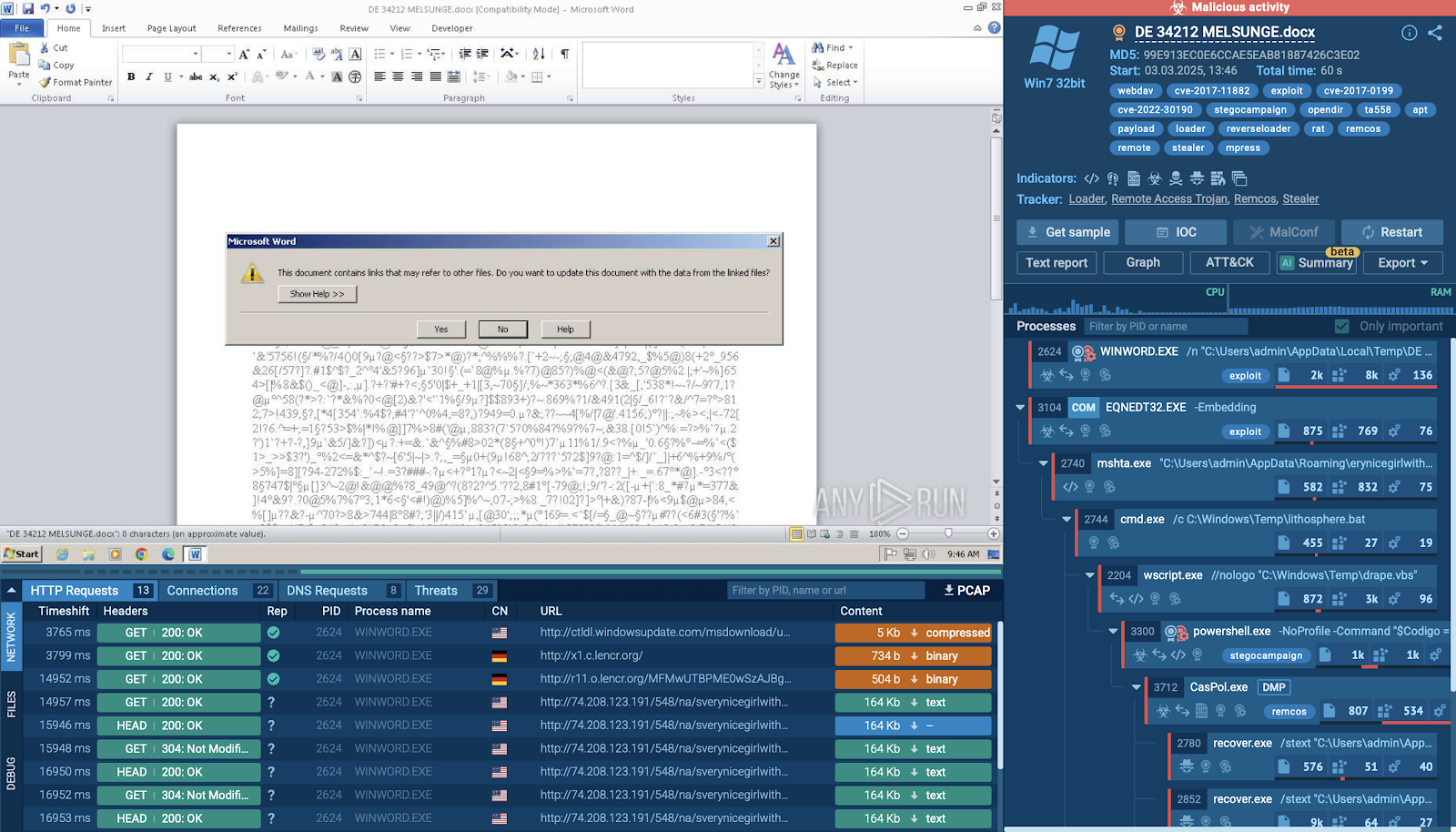Viewport: 1456px width, 832px height.
Task: Collapse the network panel with the up arrow
Action: coord(11,591)
